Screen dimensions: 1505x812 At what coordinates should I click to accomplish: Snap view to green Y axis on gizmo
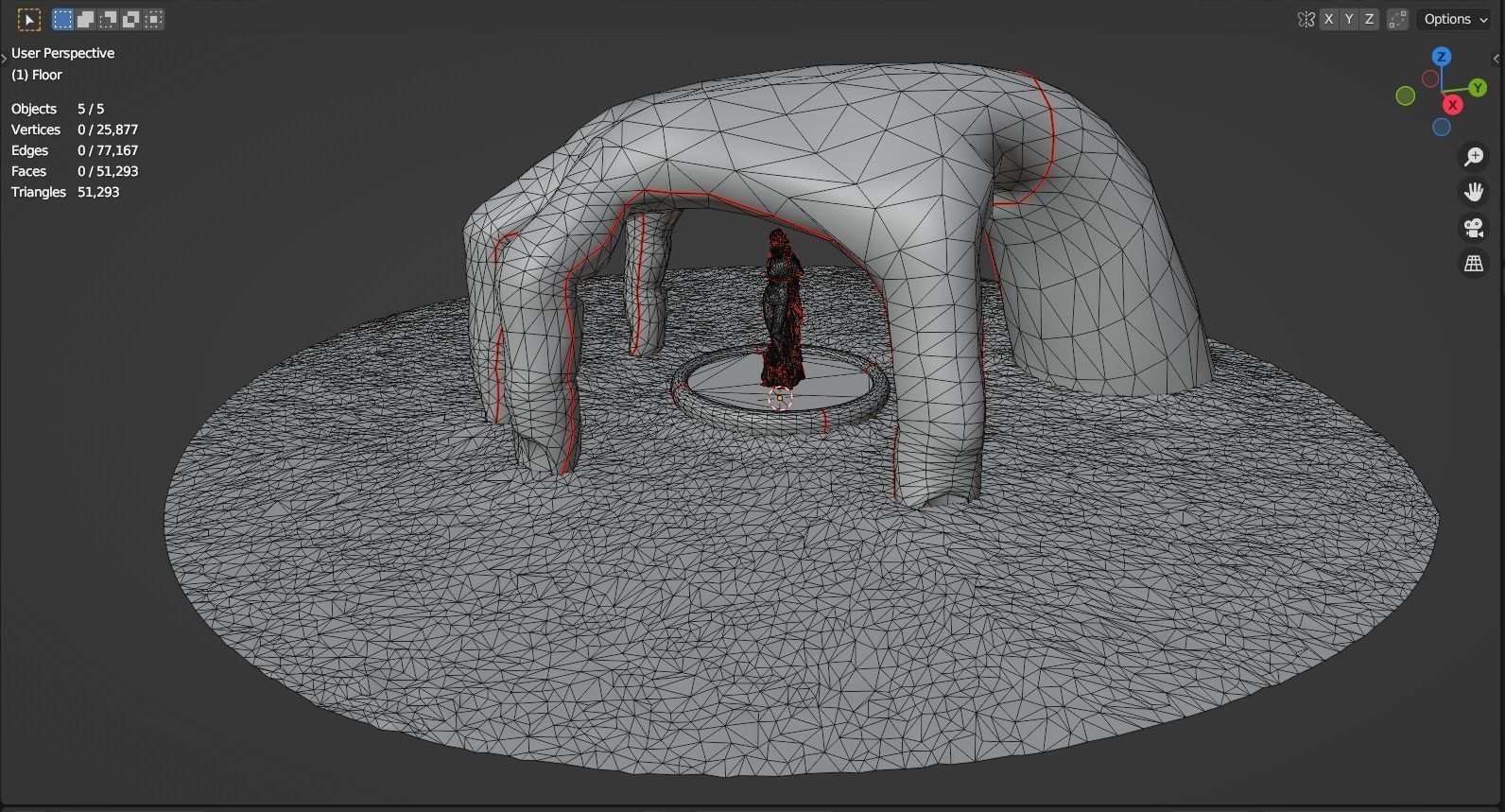pyautogui.click(x=1478, y=88)
